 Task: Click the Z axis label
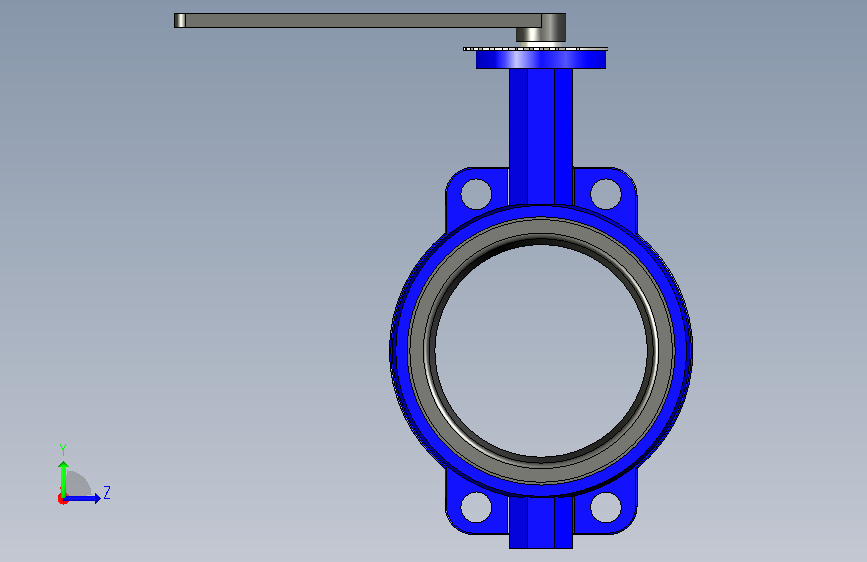(x=107, y=492)
